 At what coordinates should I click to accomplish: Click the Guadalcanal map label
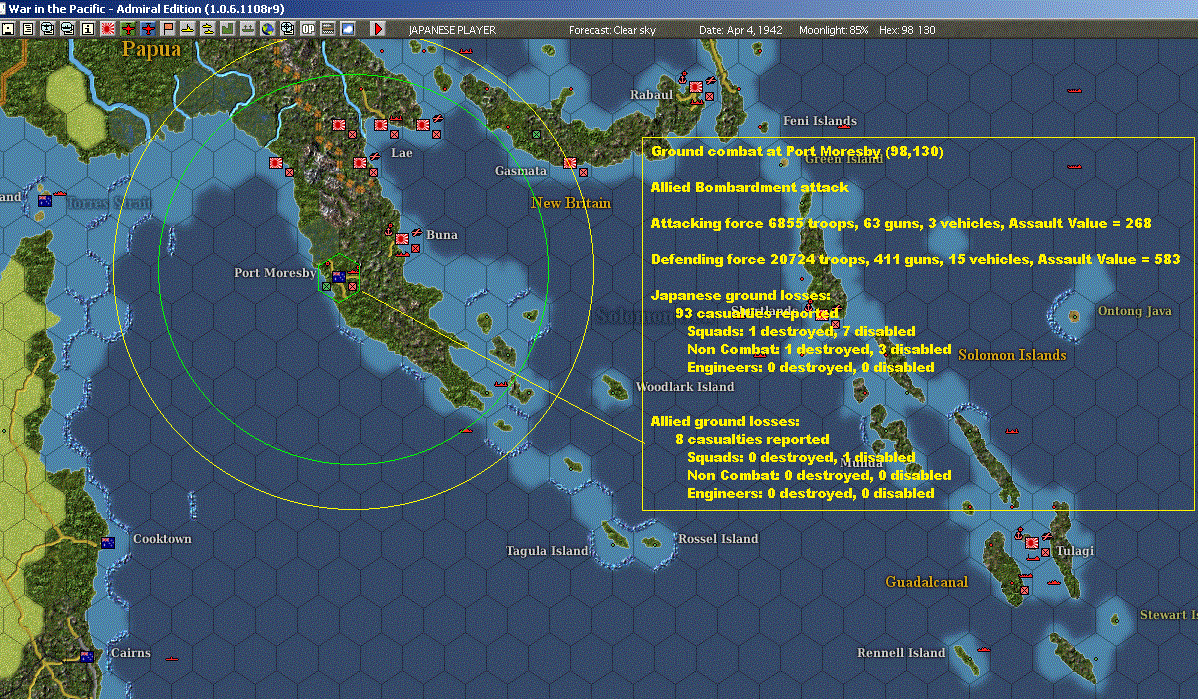927,582
